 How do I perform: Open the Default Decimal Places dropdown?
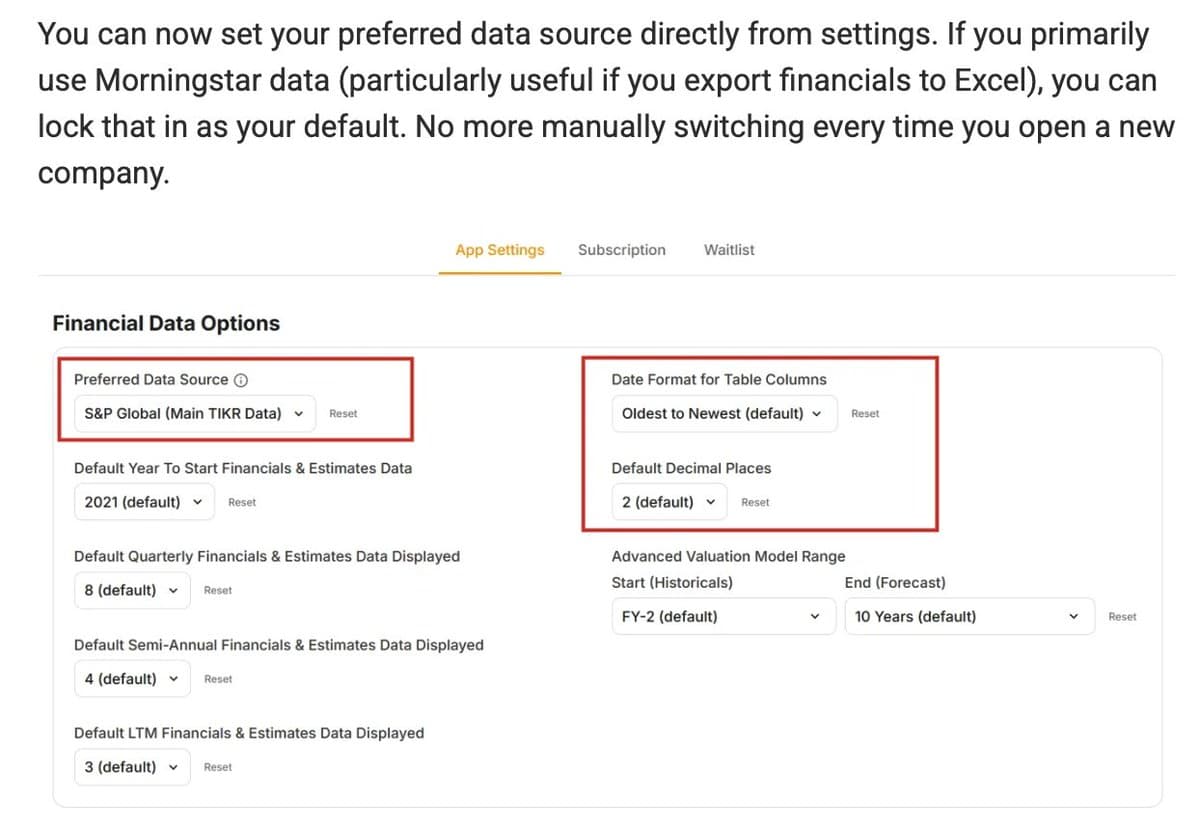point(668,502)
